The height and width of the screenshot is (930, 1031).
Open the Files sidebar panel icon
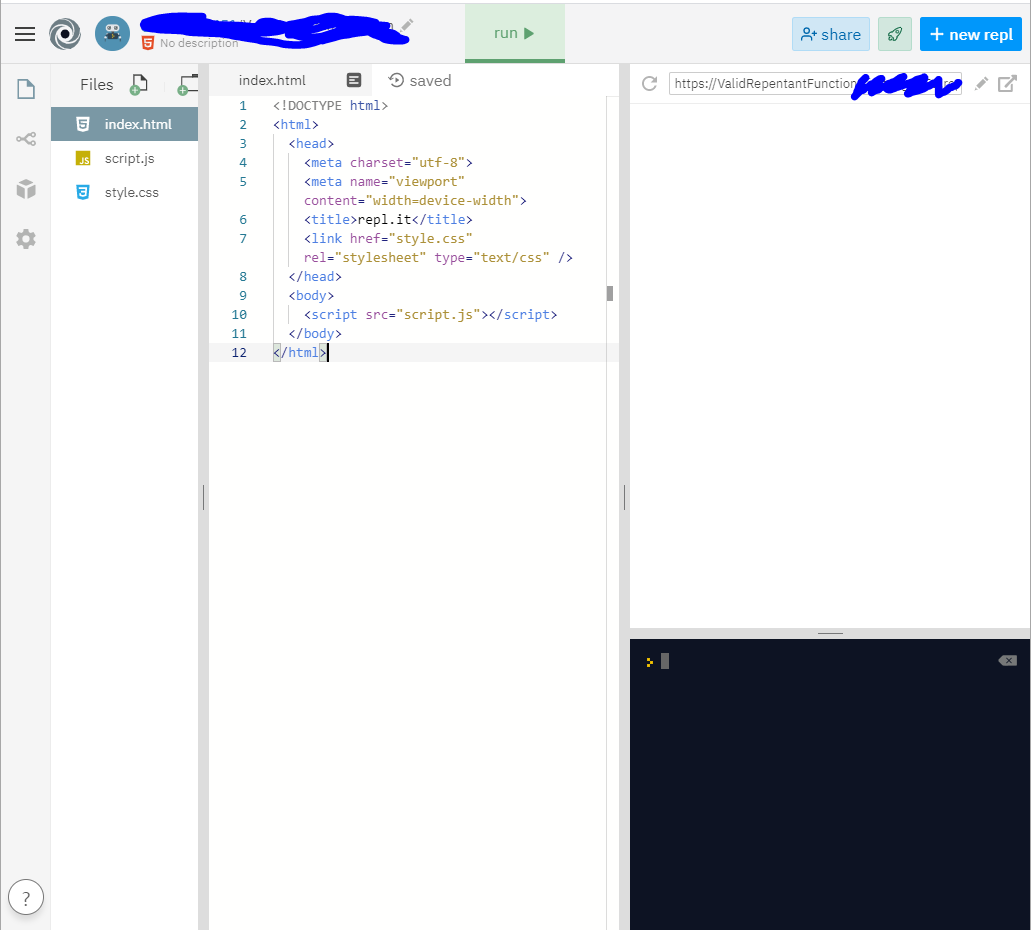click(x=26, y=89)
